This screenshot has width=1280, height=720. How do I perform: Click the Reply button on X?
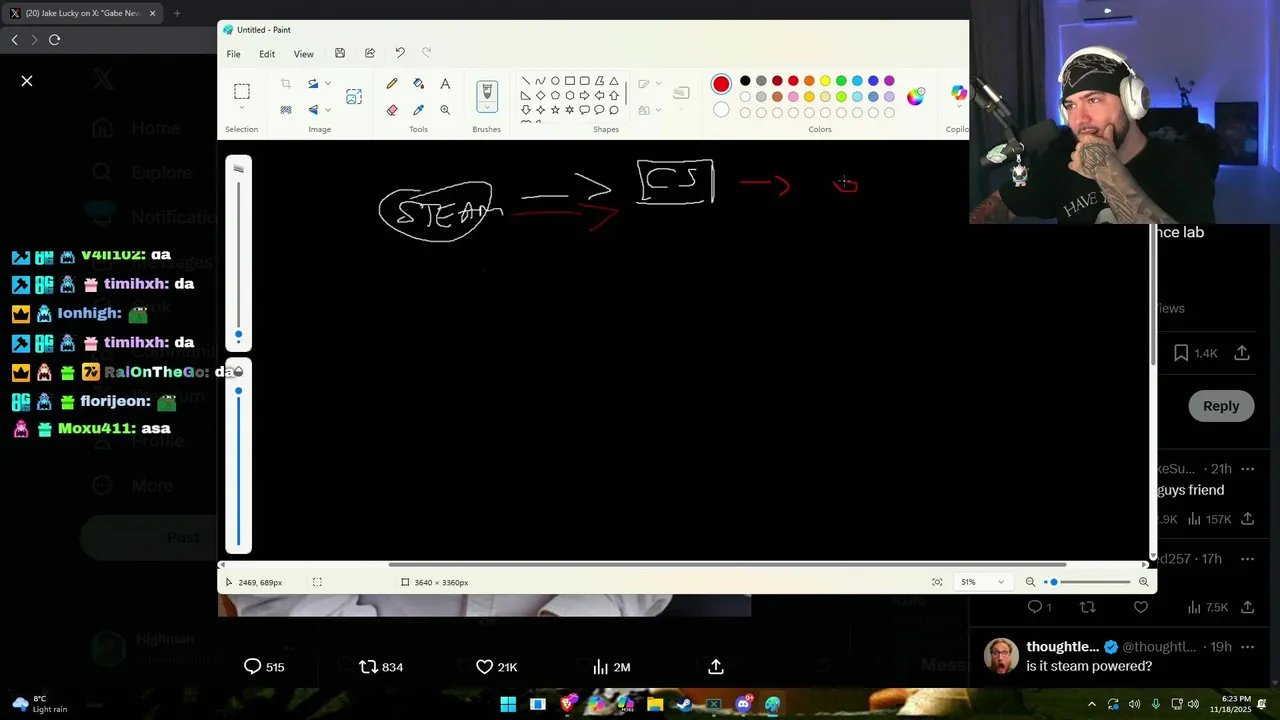point(1221,406)
